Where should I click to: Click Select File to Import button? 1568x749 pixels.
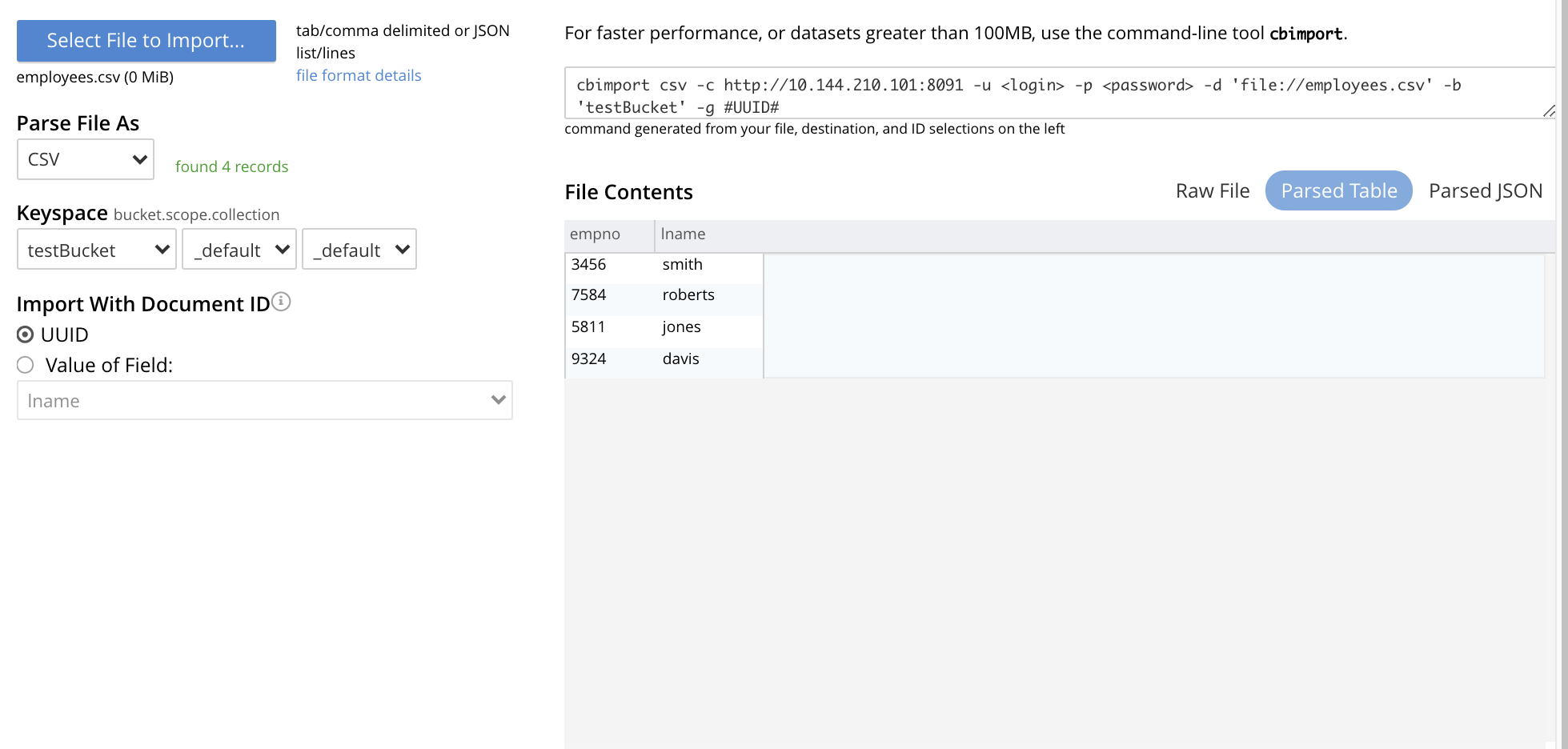pyautogui.click(x=146, y=41)
